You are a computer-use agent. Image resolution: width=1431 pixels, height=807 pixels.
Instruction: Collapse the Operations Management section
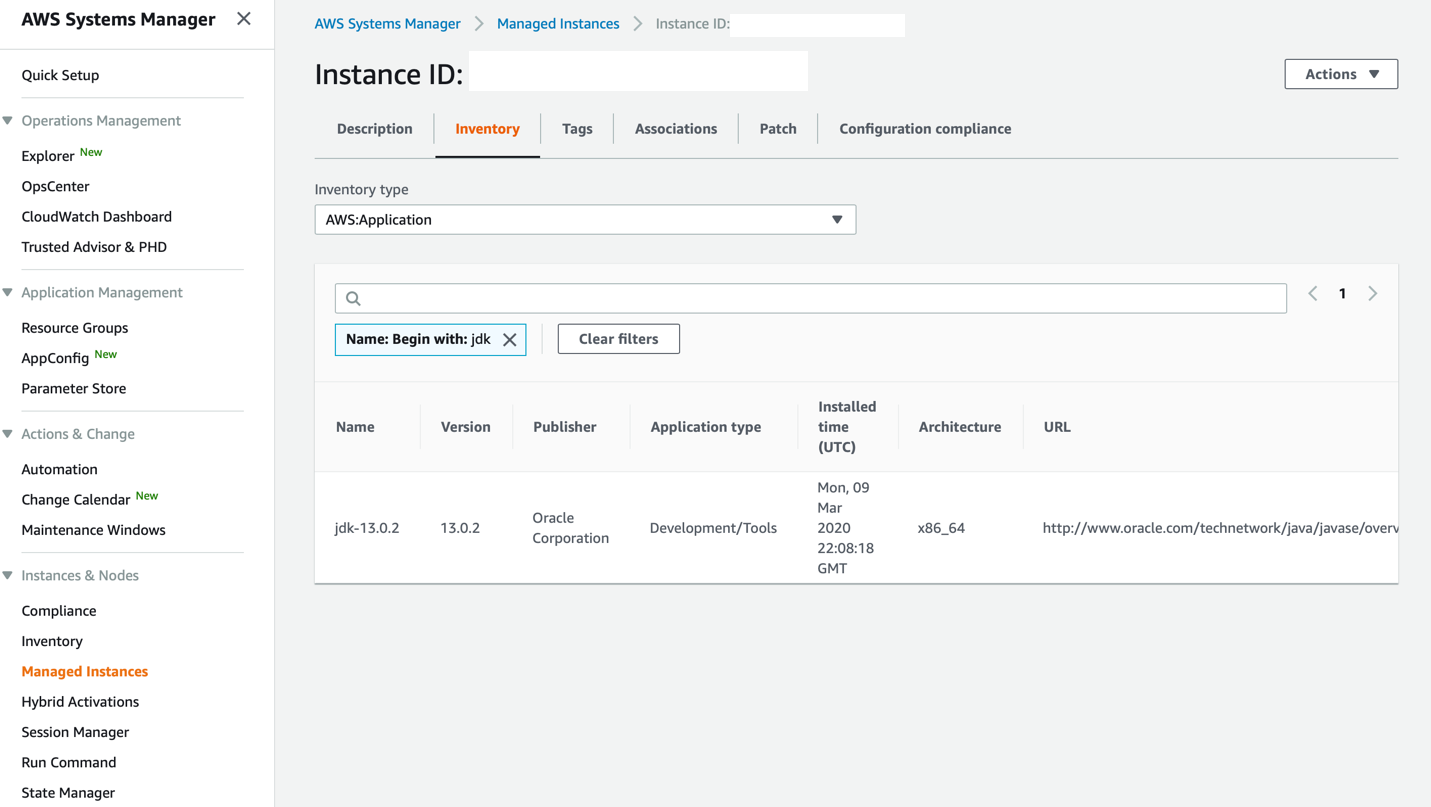(9, 120)
